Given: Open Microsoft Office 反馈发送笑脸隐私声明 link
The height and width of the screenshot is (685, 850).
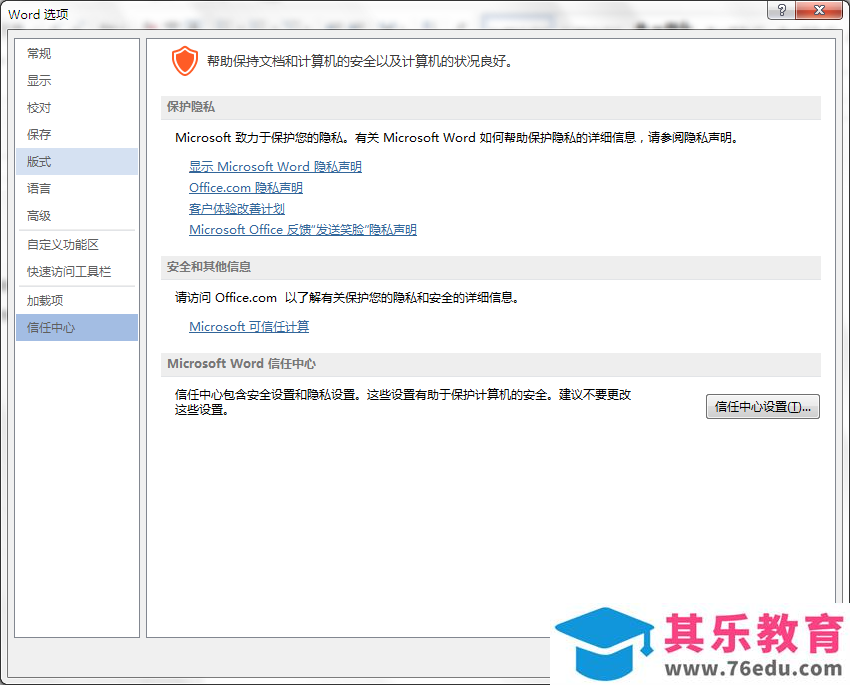Looking at the screenshot, I should point(302,230).
